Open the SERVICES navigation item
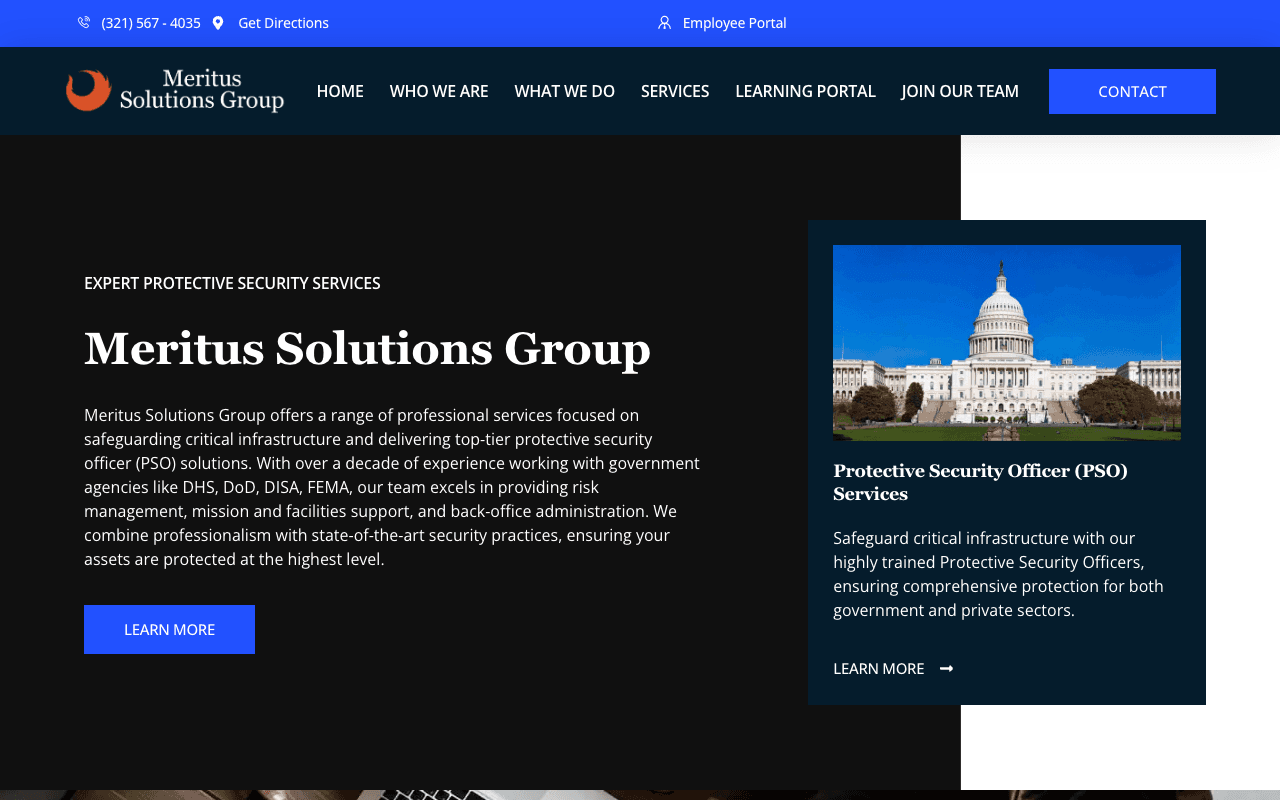This screenshot has width=1280, height=800. click(675, 91)
